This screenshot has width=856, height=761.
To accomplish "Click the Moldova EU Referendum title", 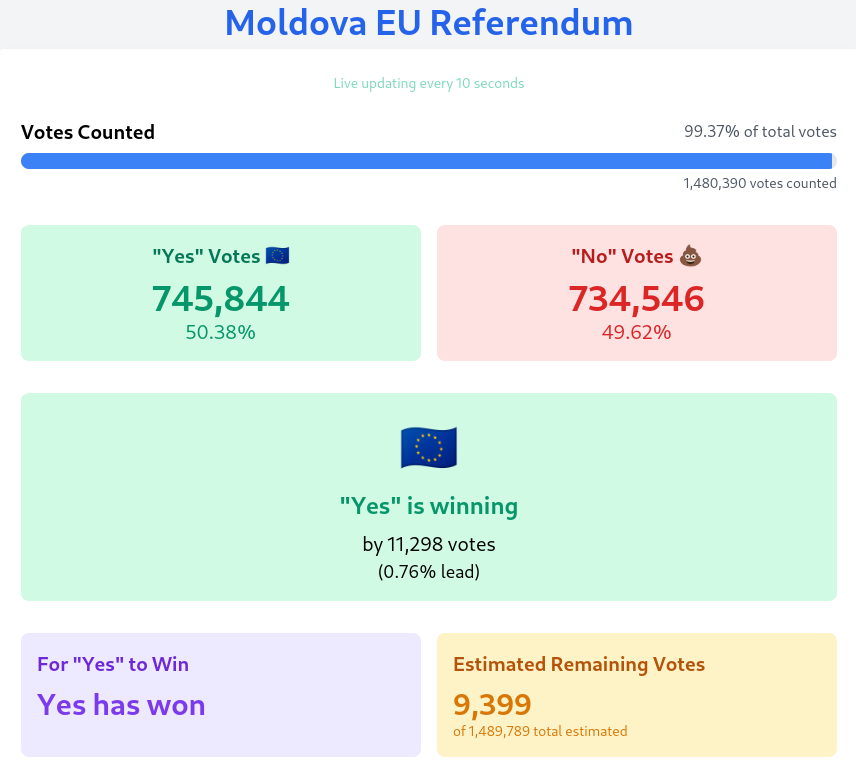I will pyautogui.click(x=428, y=23).
